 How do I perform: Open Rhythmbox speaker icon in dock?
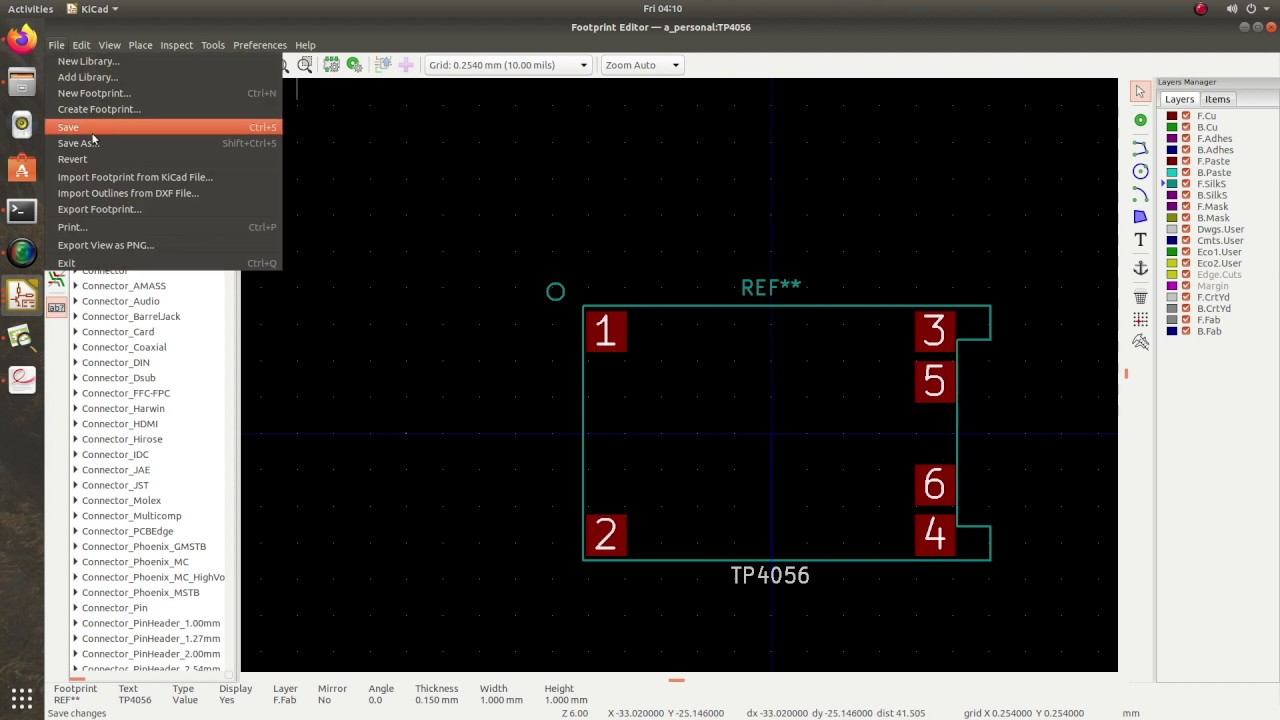click(x=22, y=125)
